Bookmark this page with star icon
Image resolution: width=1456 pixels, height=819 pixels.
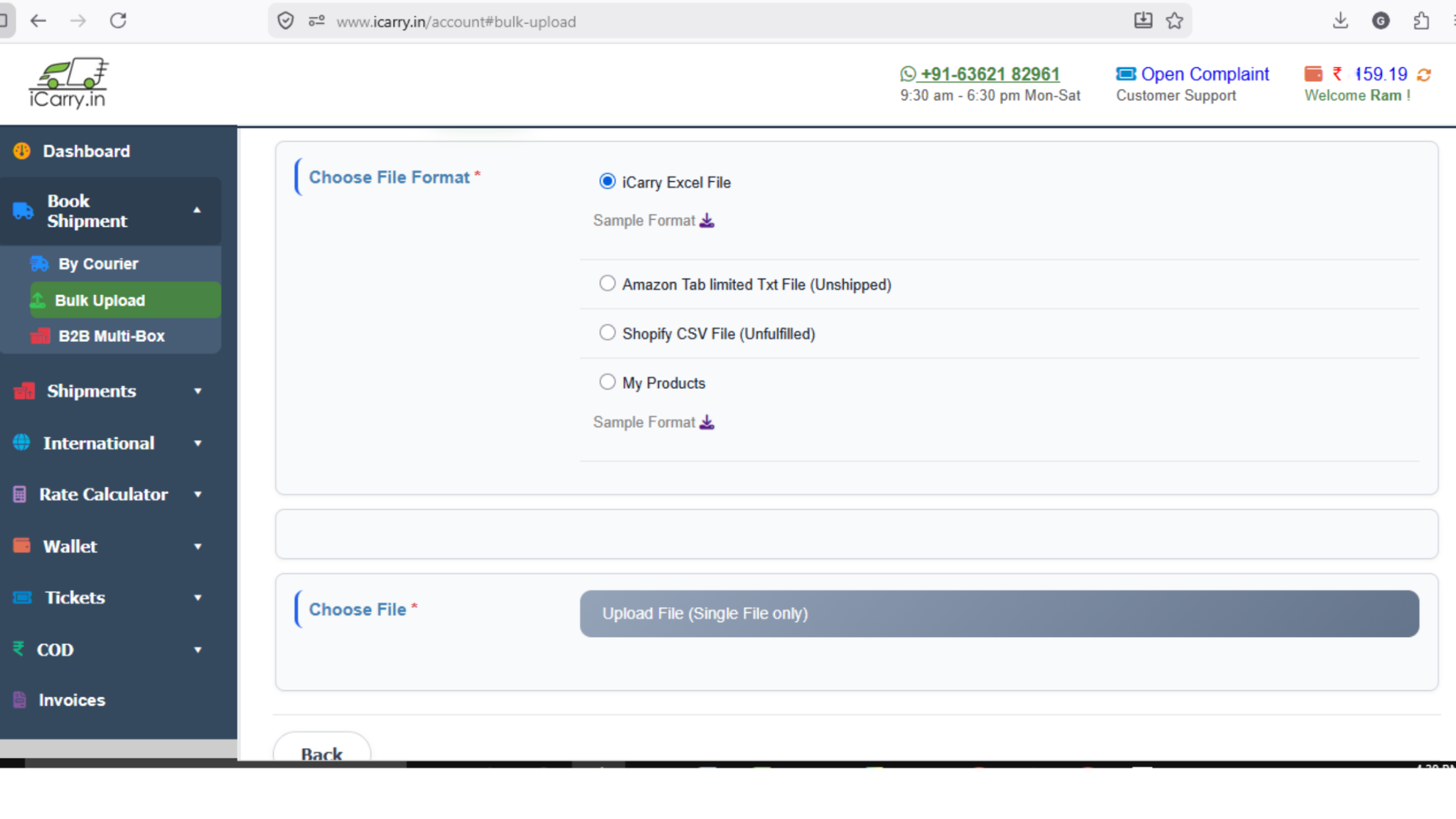1174,21
